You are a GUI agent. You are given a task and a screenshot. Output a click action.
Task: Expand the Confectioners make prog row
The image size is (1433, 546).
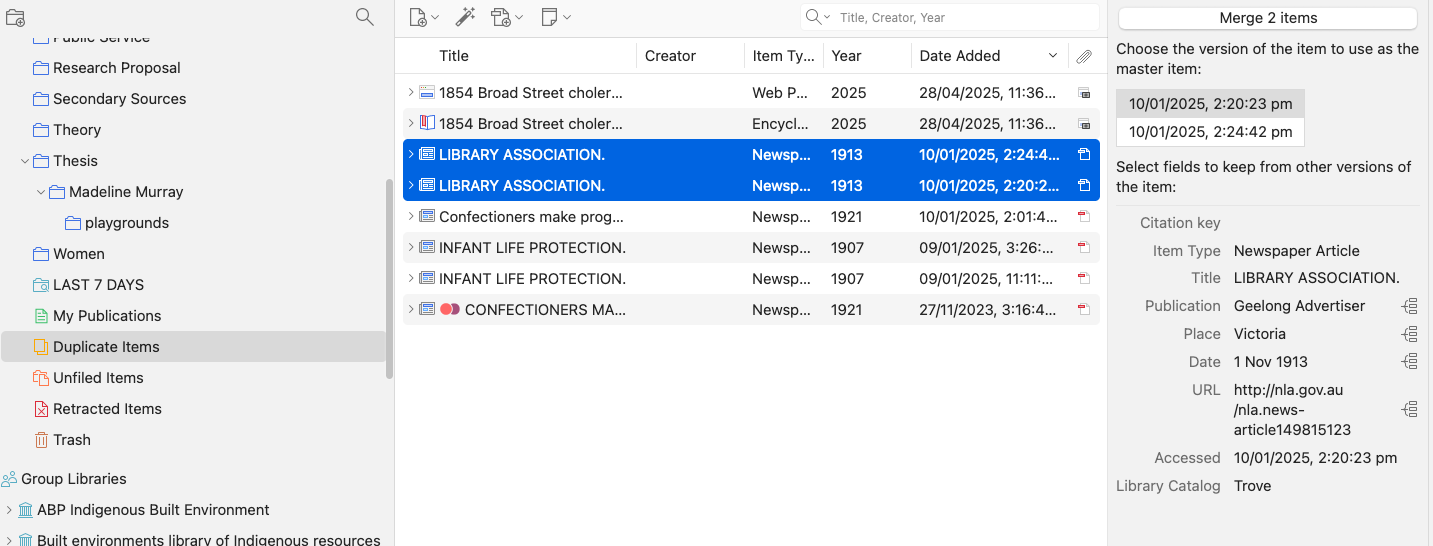coord(410,217)
